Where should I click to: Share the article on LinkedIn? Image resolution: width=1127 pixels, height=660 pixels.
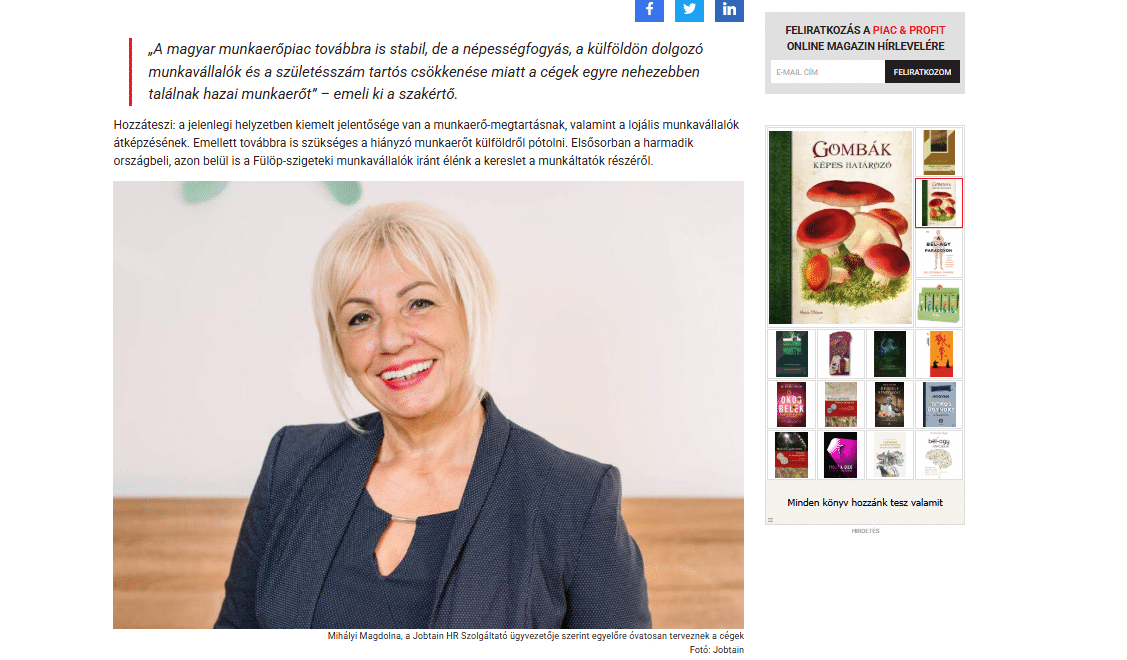click(x=729, y=10)
